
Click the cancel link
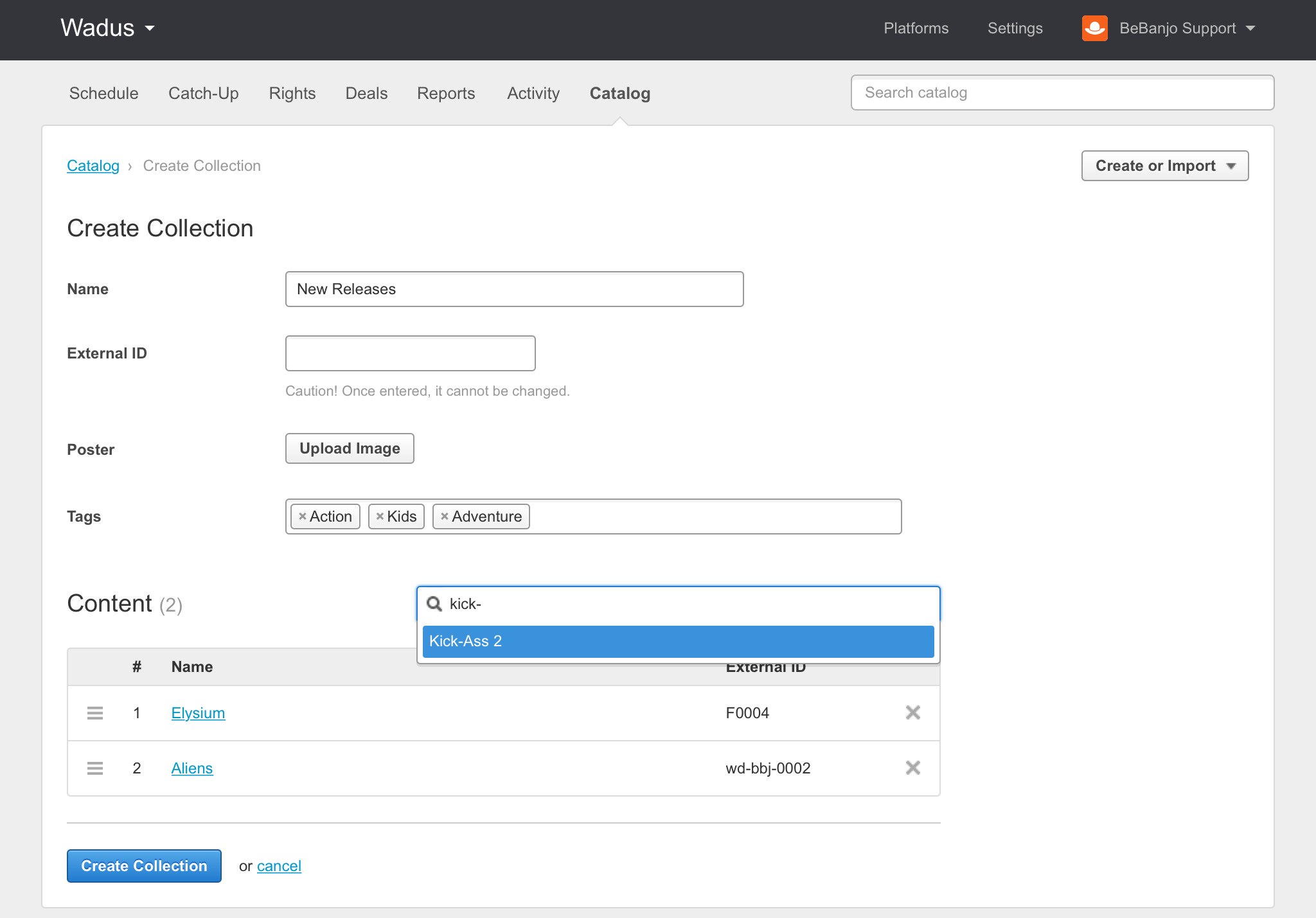(279, 866)
